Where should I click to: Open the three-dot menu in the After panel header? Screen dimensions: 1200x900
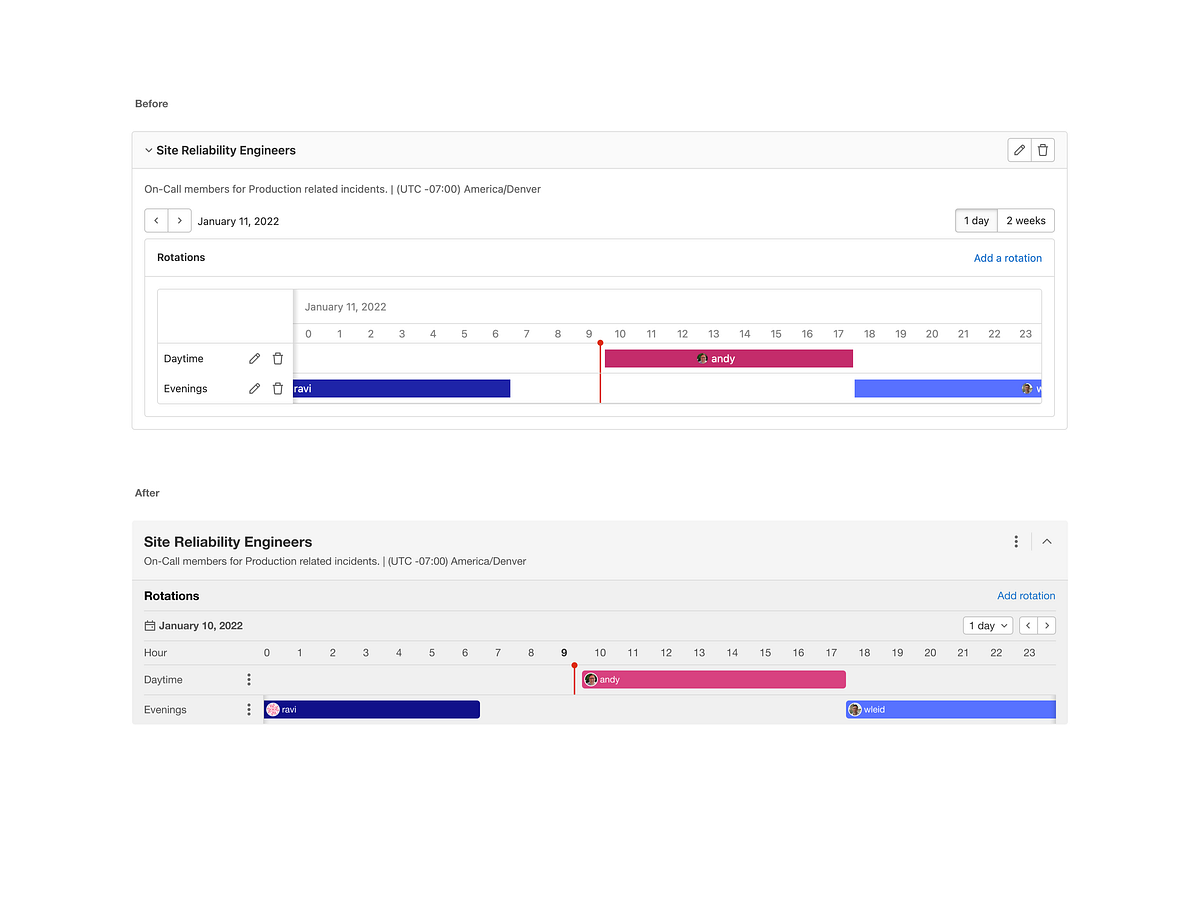tap(1016, 541)
